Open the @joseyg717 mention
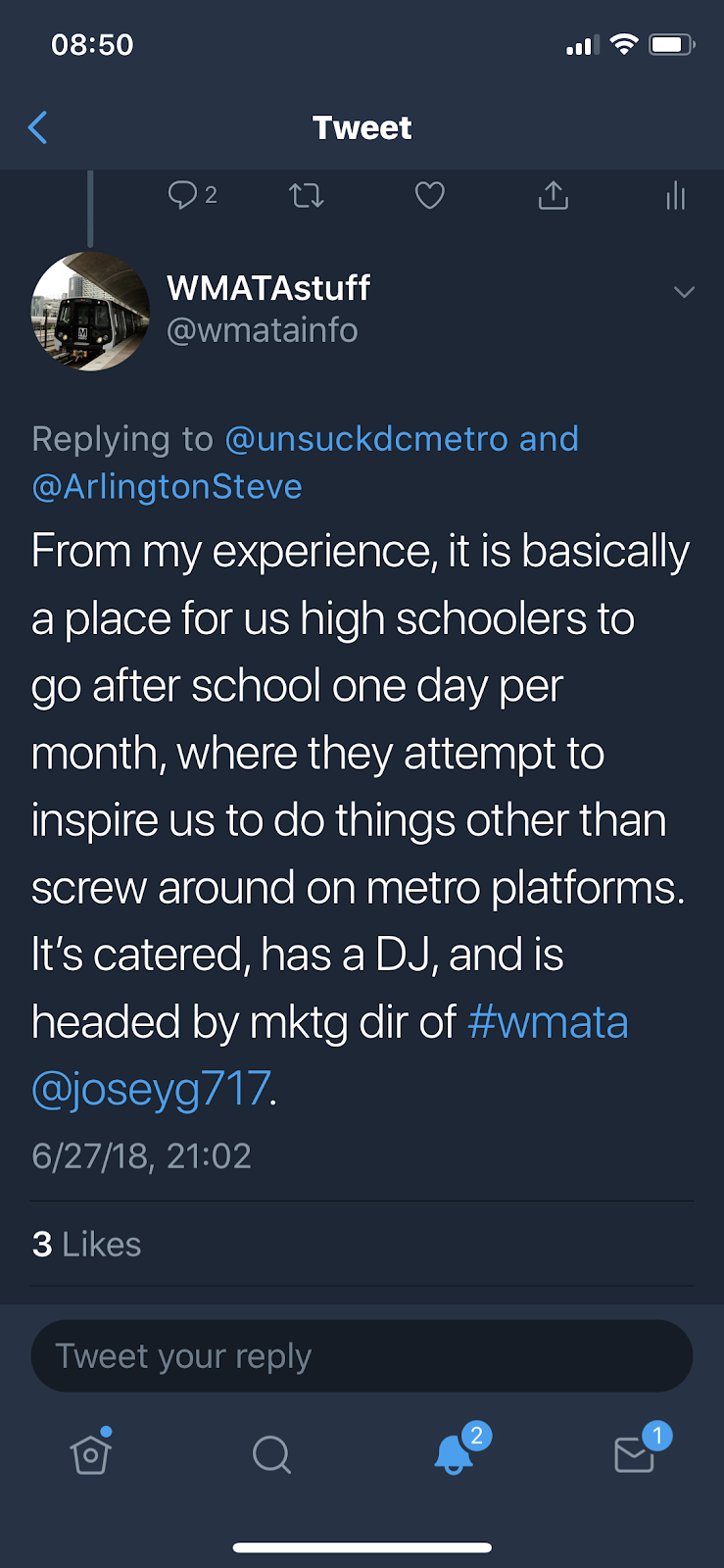The height and width of the screenshot is (1568, 724). point(151,1089)
